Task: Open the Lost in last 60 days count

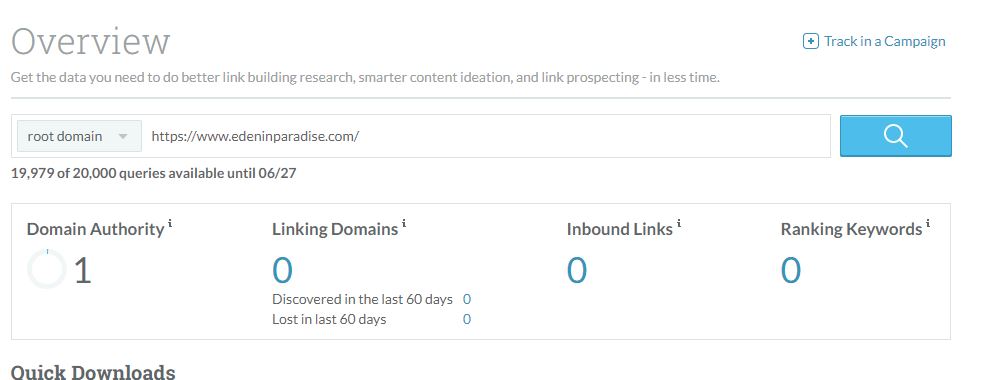Action: coord(467,319)
